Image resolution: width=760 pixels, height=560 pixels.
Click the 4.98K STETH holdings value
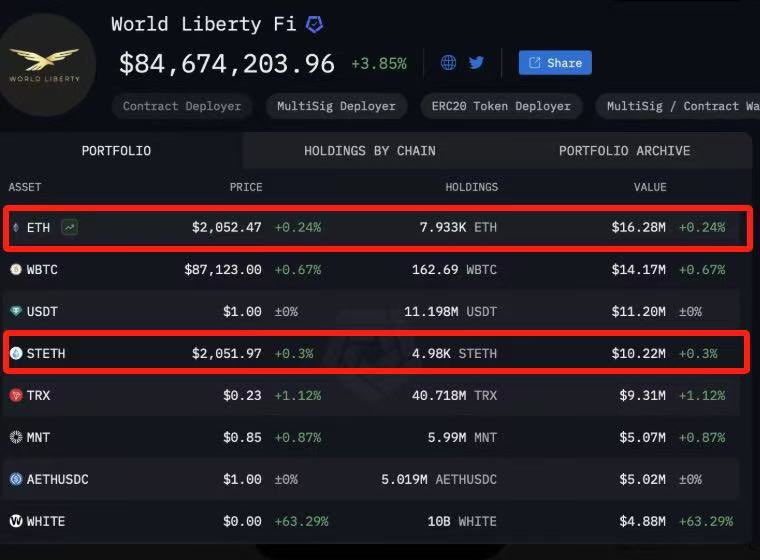tap(455, 353)
